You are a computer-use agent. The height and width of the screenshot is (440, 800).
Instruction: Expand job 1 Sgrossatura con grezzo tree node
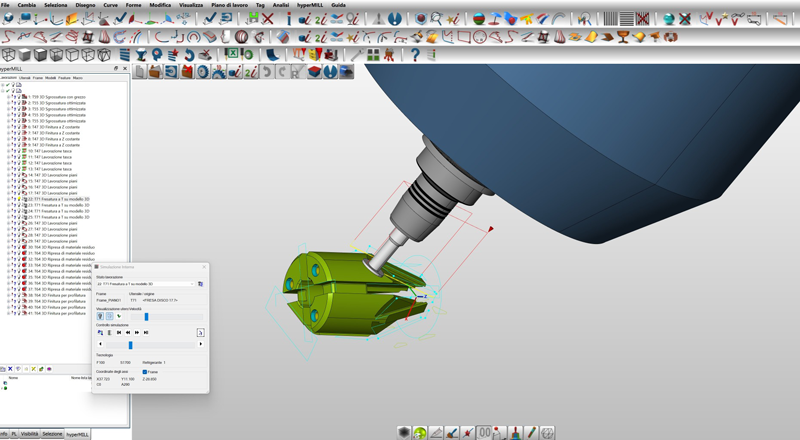pos(8,97)
